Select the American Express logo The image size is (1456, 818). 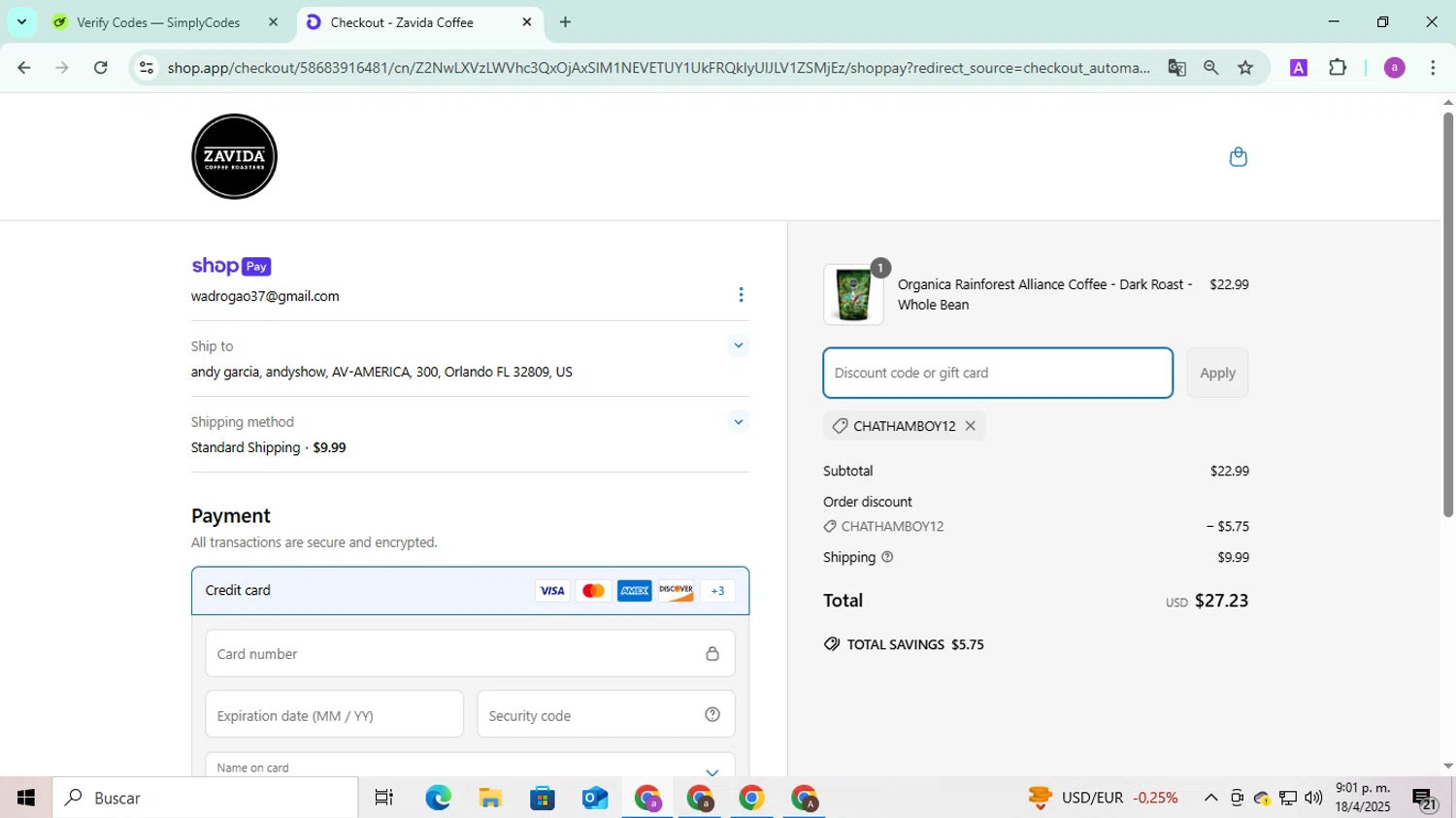click(635, 591)
